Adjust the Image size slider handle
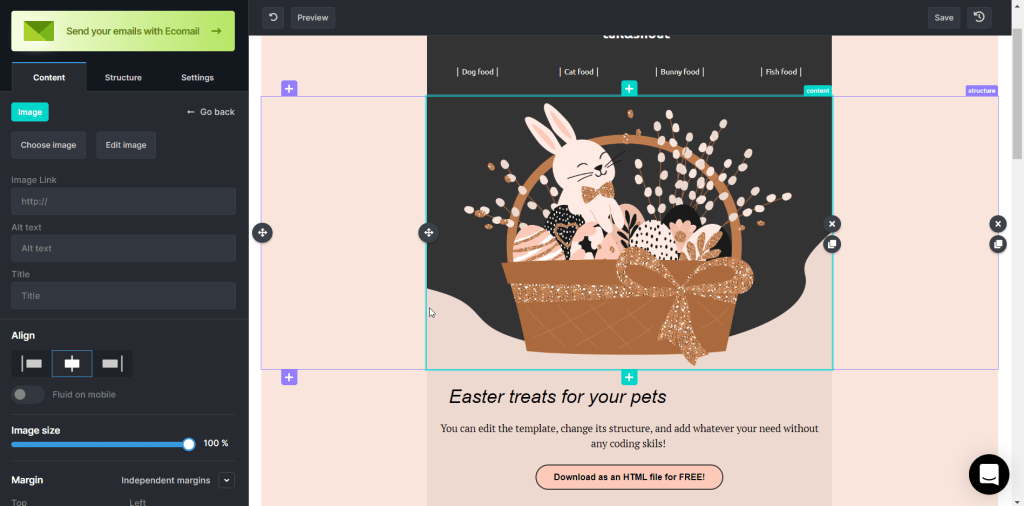1024x506 pixels. coord(189,444)
